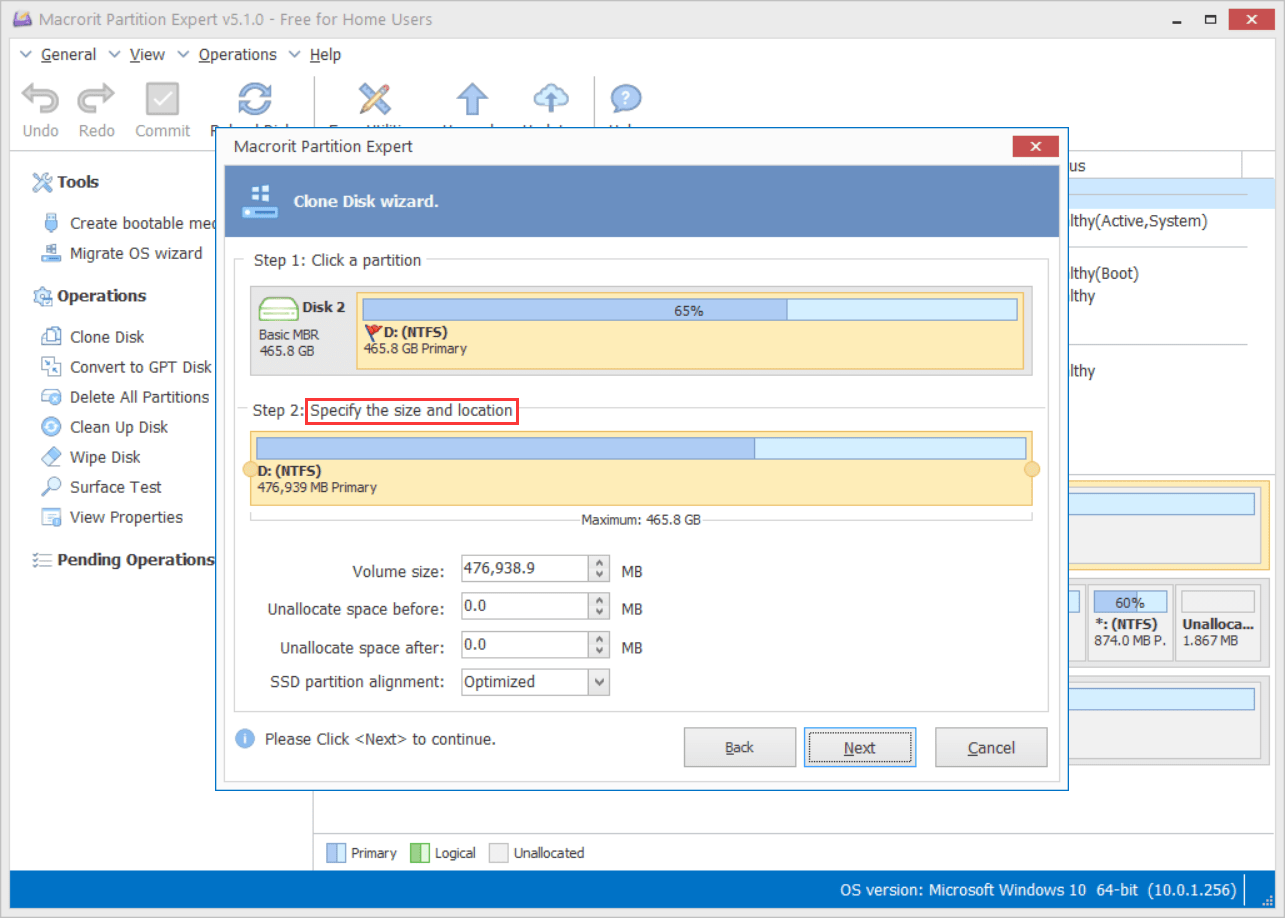
Task: Expand the arrow before Operations menu
Action: (183, 55)
